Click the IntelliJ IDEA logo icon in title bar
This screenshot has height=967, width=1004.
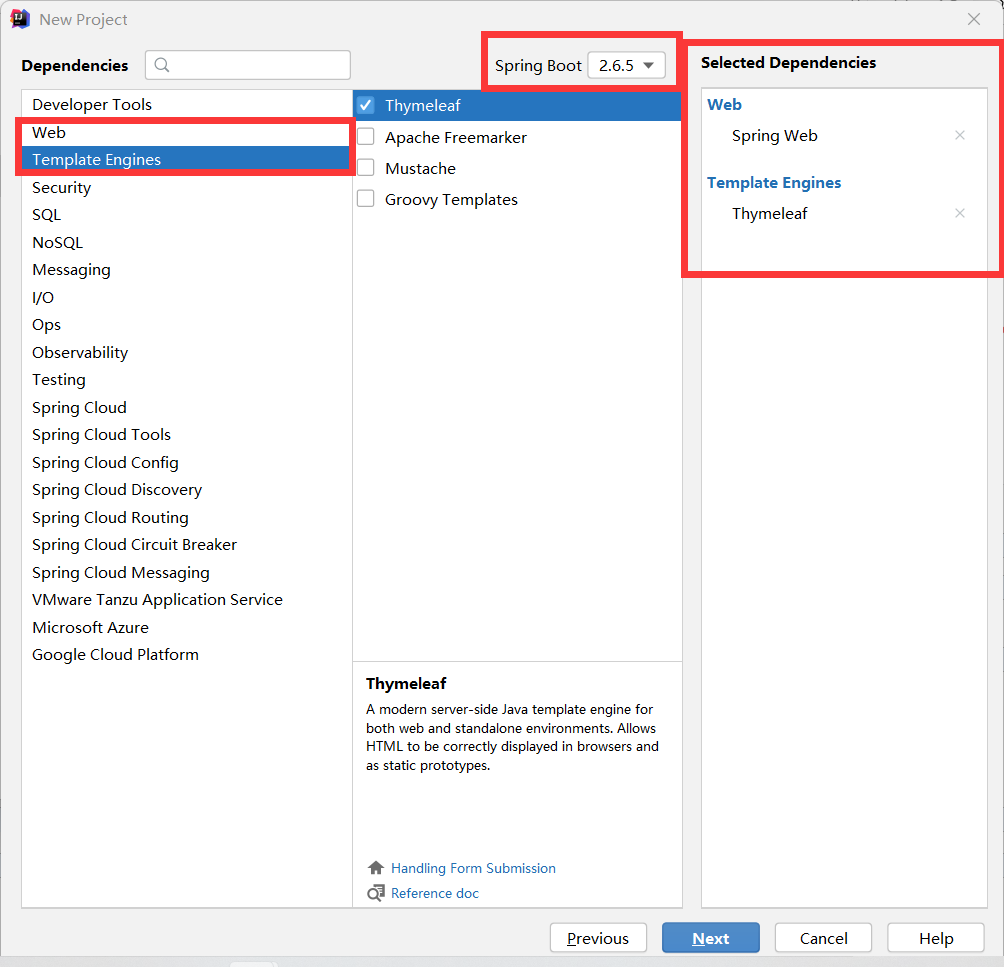coord(20,19)
